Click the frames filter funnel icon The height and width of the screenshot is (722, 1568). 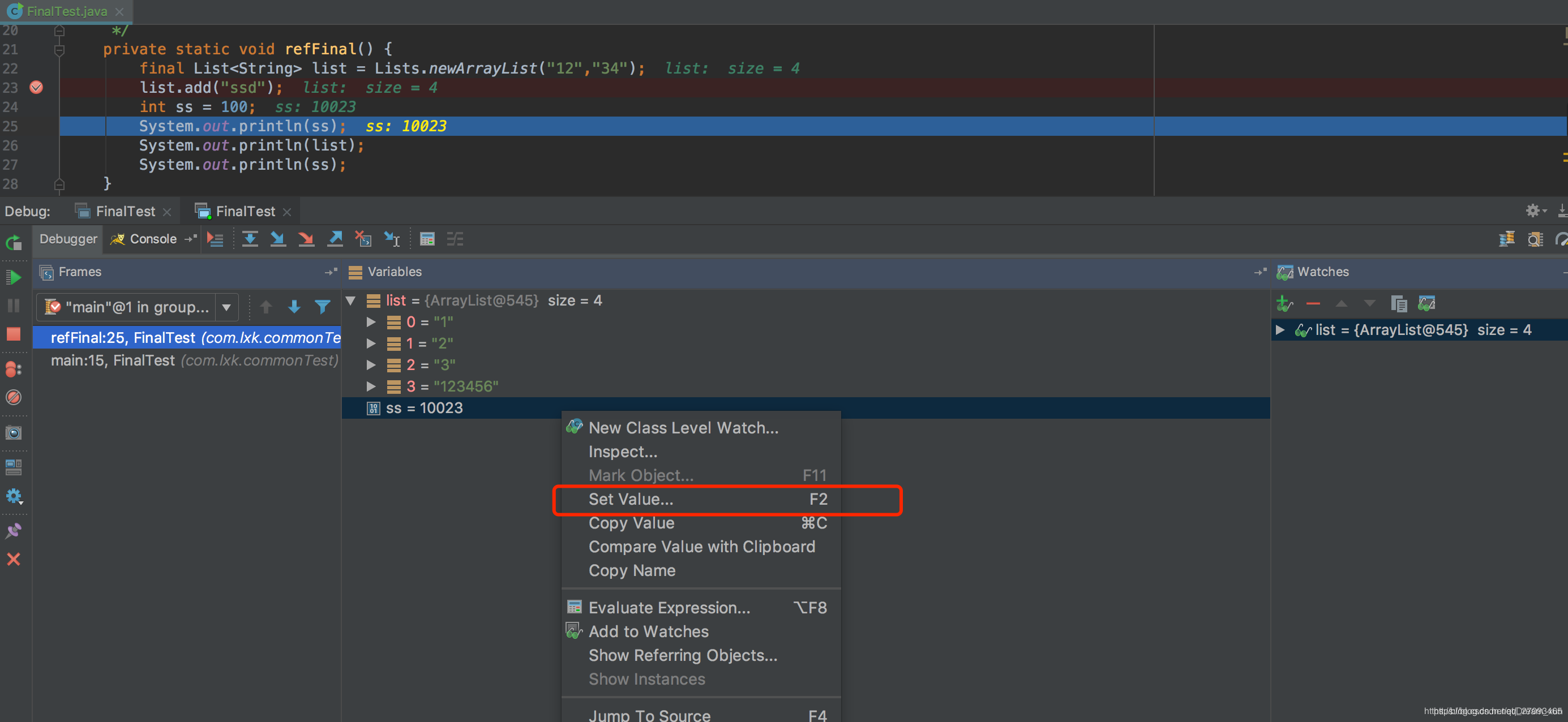323,307
